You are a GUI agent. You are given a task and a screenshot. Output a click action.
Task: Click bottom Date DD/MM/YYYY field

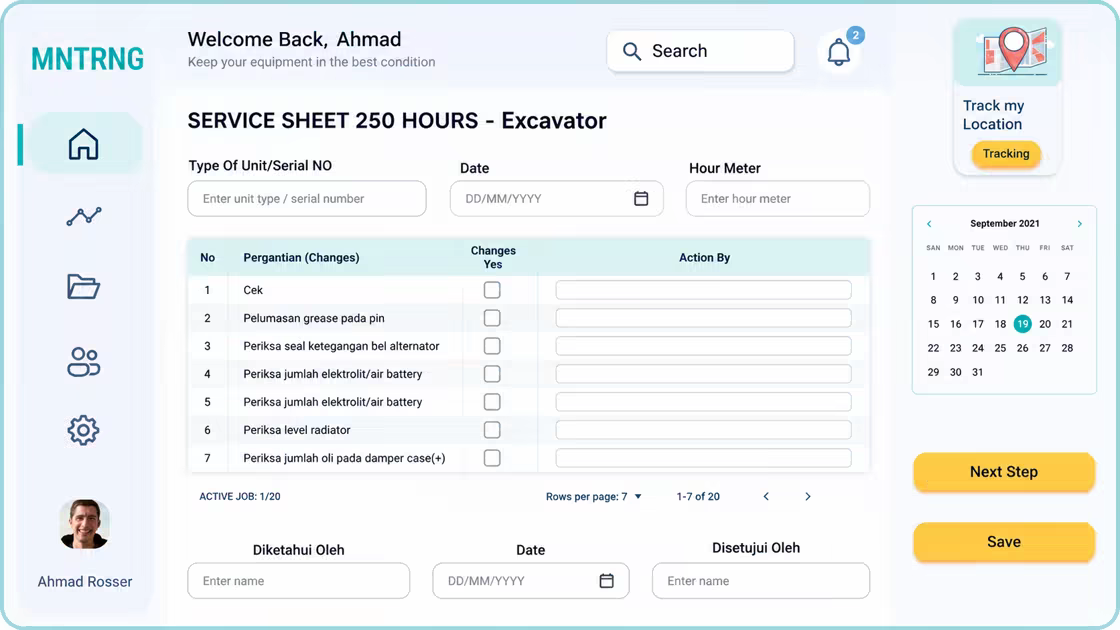pyautogui.click(x=531, y=581)
